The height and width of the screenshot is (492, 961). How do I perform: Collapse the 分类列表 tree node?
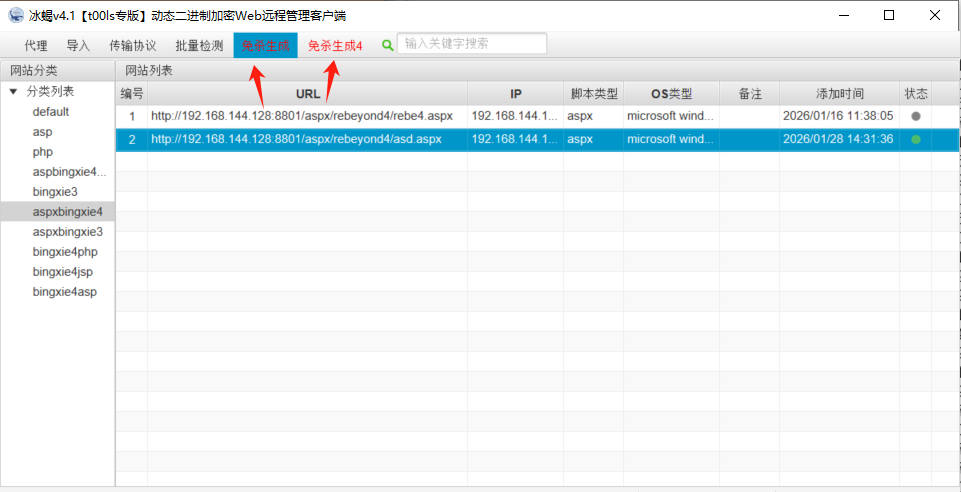(14, 92)
